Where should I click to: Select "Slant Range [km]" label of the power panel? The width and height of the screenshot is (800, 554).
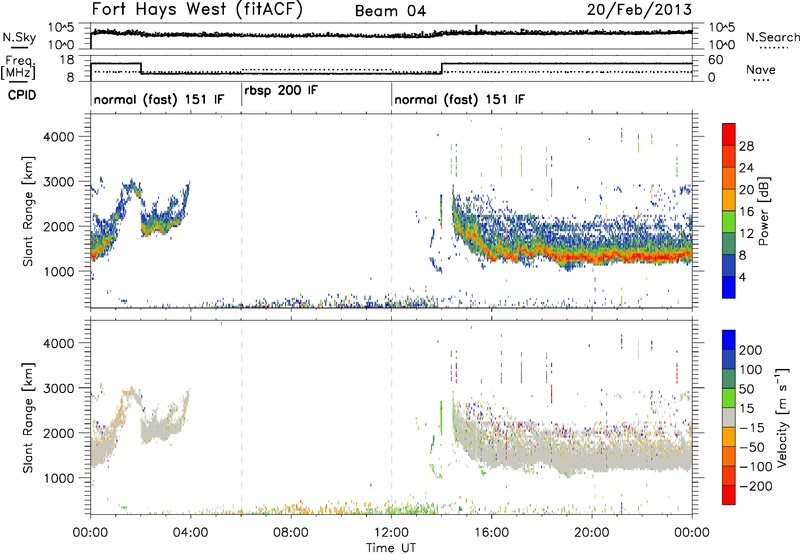pyautogui.click(x=29, y=211)
